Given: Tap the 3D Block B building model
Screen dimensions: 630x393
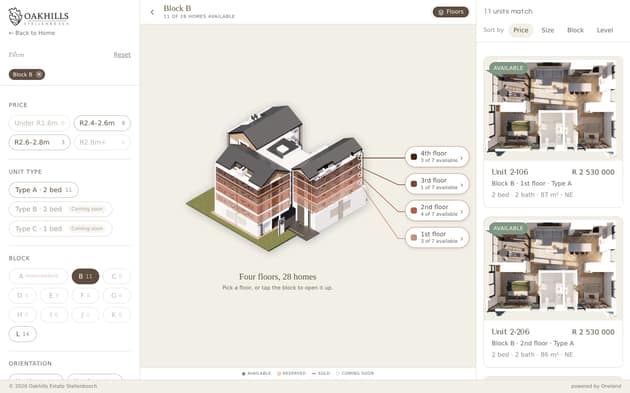Looking at the screenshot, I should (x=277, y=177).
